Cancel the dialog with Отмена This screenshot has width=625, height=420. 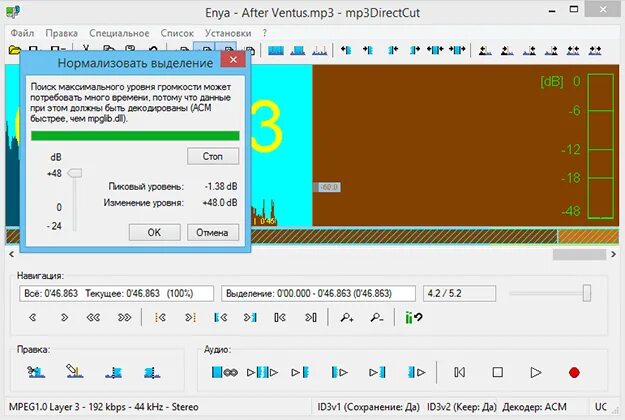[212, 232]
